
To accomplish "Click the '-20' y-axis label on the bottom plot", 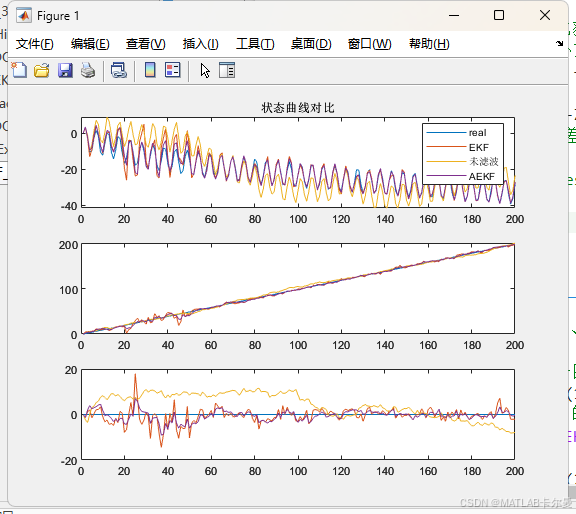I will (x=69, y=461).
